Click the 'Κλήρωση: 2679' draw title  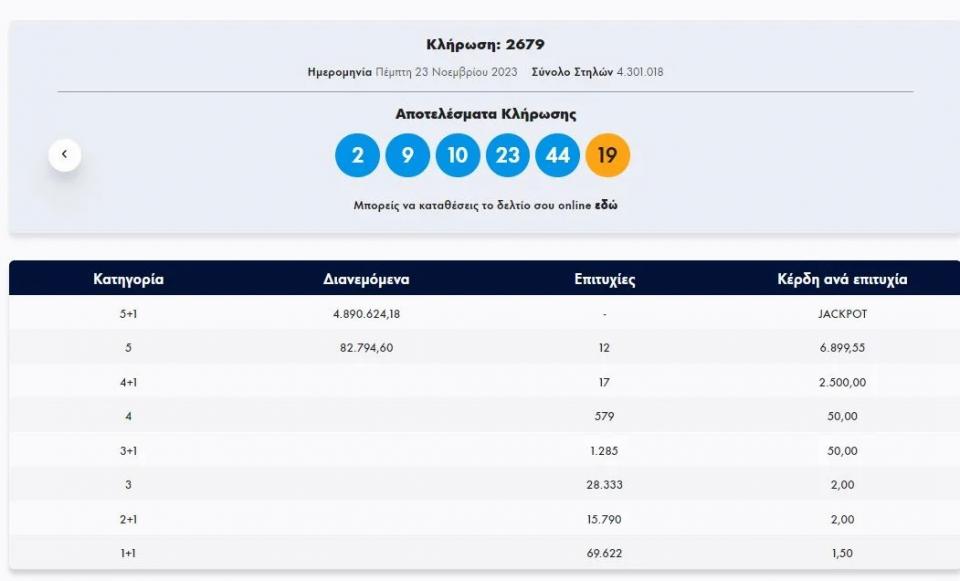pos(485,45)
